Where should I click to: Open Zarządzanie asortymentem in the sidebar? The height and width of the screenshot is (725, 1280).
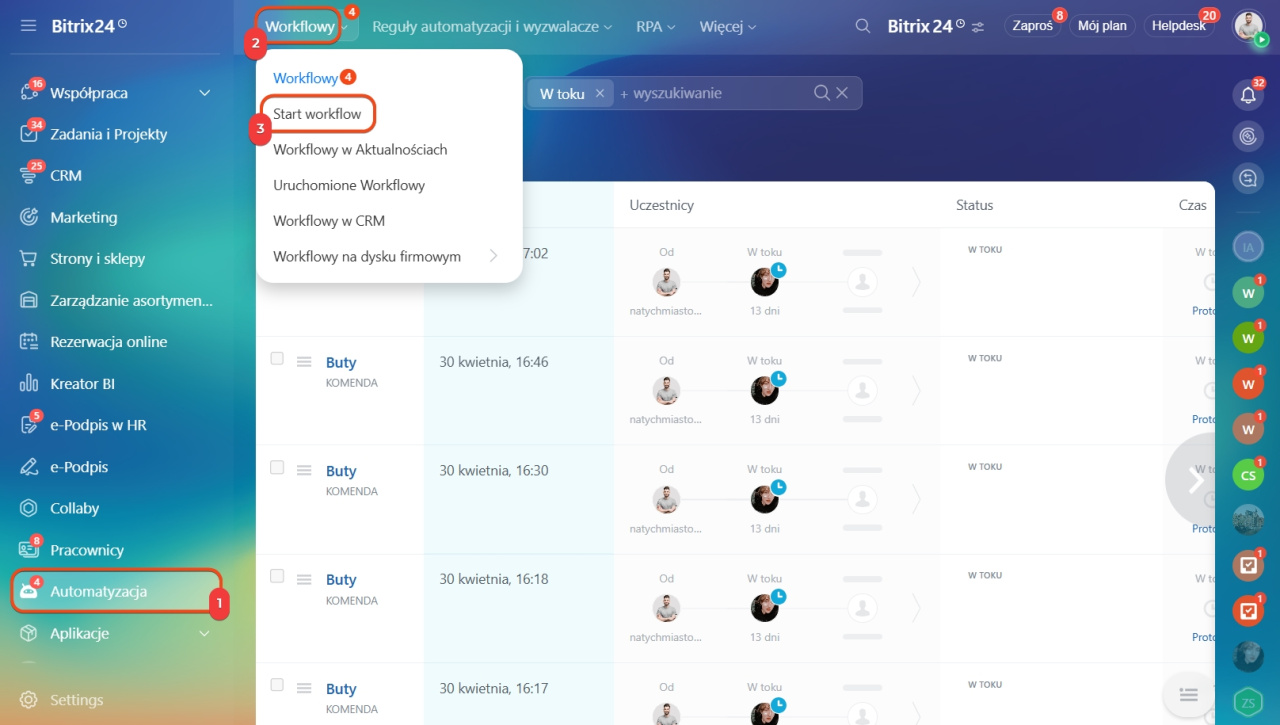click(132, 300)
